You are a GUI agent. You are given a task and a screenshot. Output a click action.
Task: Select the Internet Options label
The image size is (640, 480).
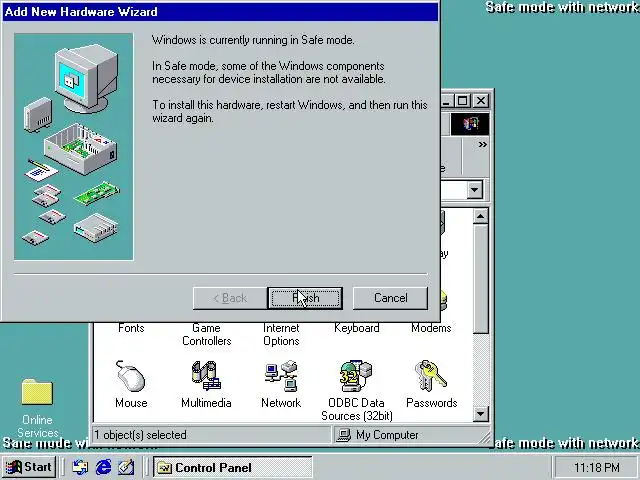[281, 334]
